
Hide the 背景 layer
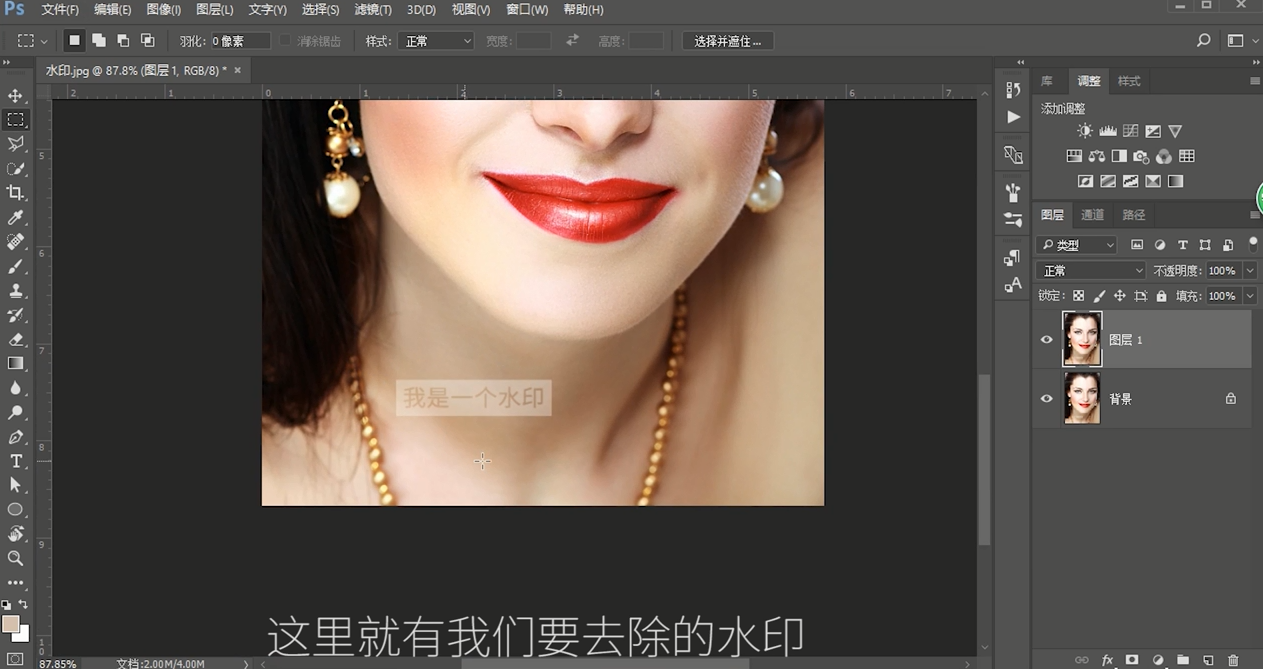coord(1047,398)
